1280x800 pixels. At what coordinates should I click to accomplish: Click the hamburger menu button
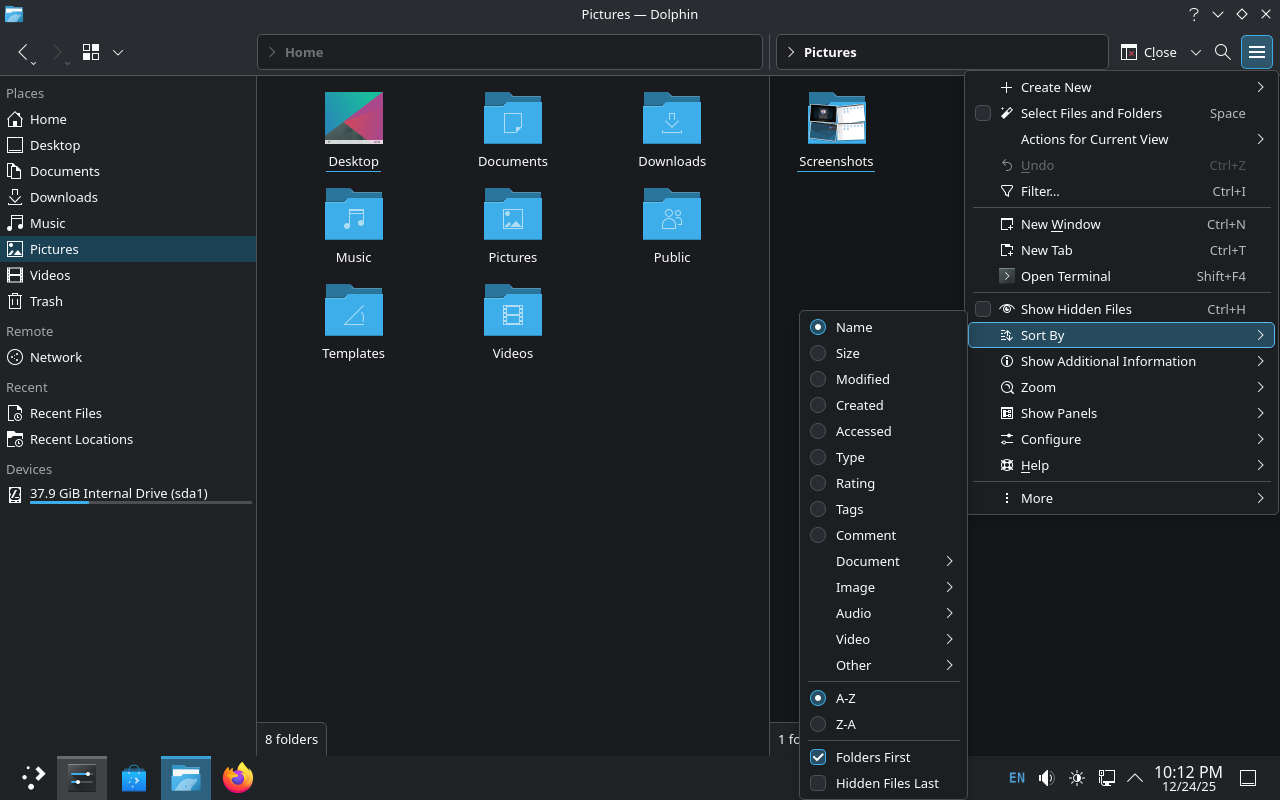point(1256,52)
